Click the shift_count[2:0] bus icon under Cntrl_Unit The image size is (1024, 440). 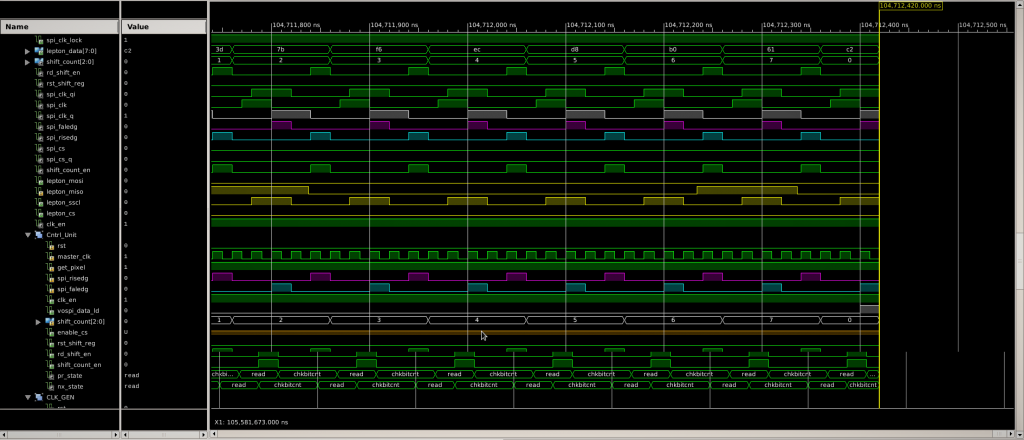(x=50, y=322)
